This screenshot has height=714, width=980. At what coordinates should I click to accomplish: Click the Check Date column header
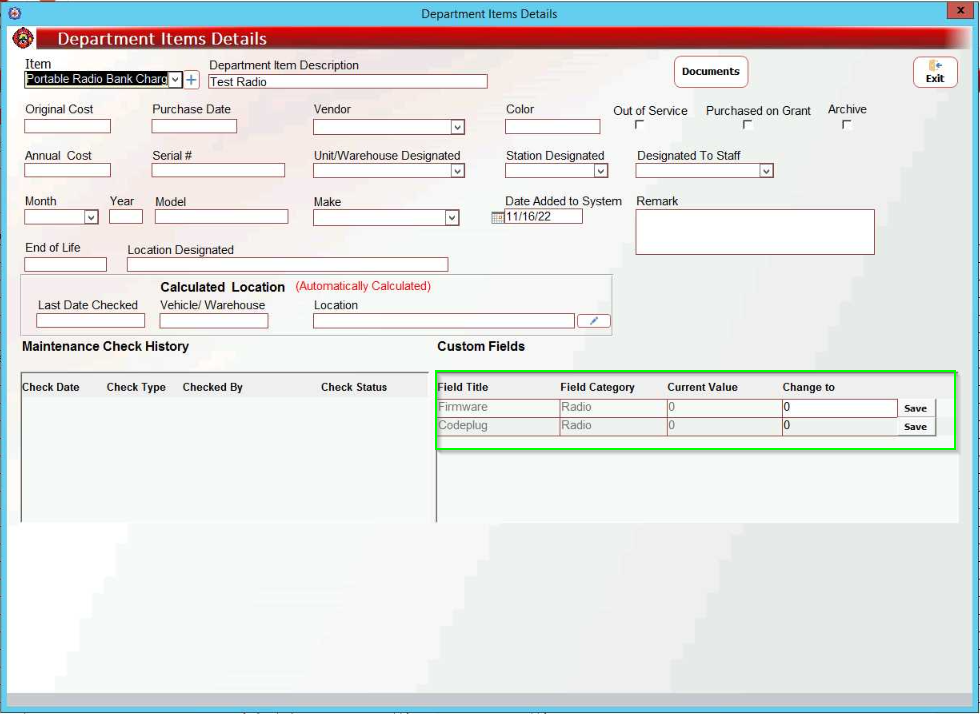coord(51,387)
